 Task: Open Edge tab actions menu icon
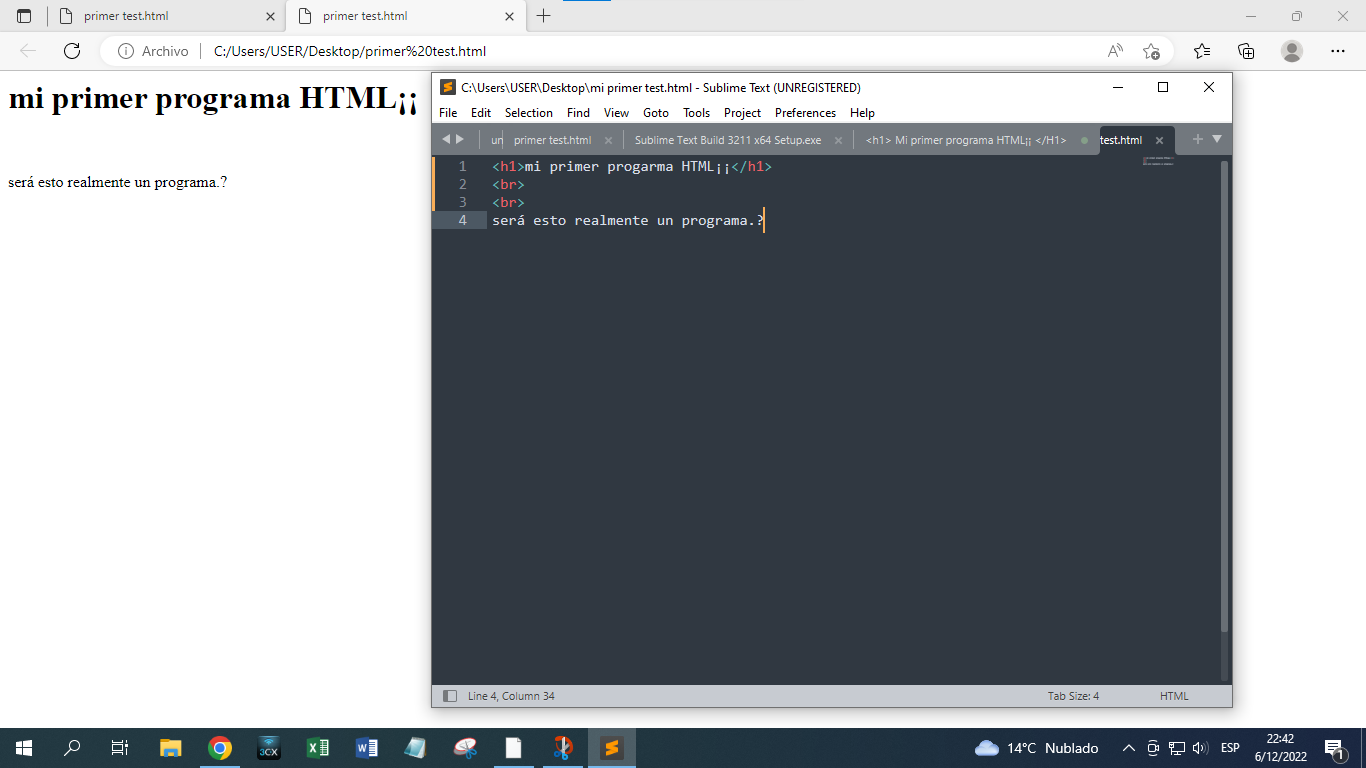click(24, 16)
